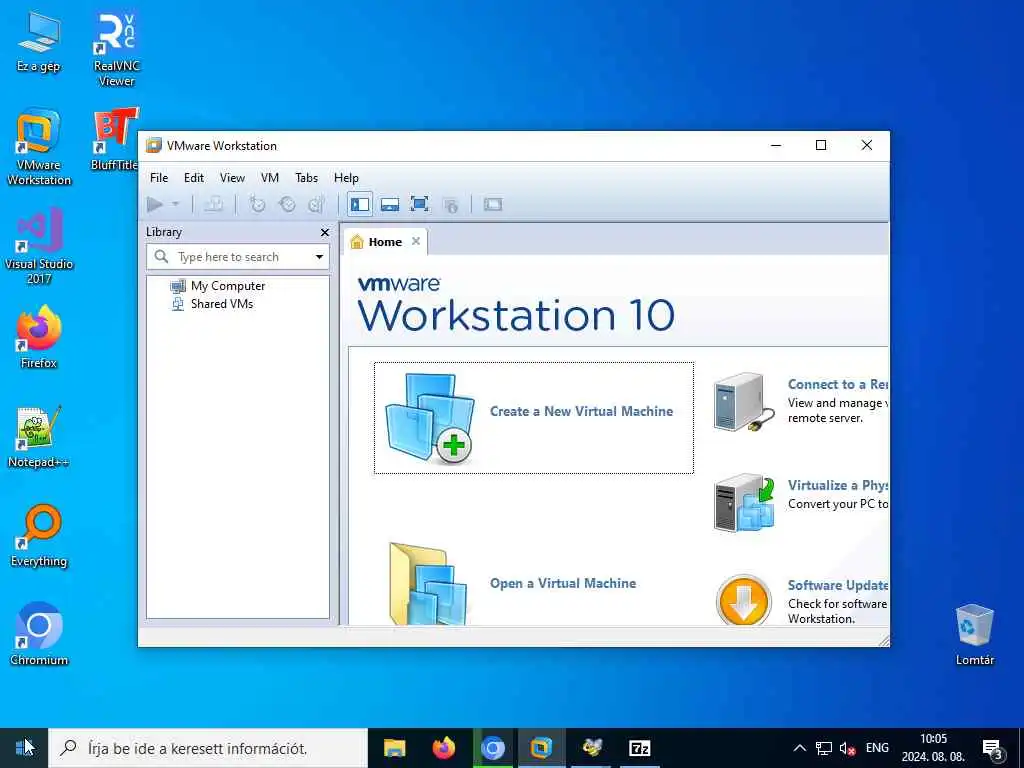This screenshot has height=768, width=1024.
Task: Click the Library search field
Action: (238, 257)
